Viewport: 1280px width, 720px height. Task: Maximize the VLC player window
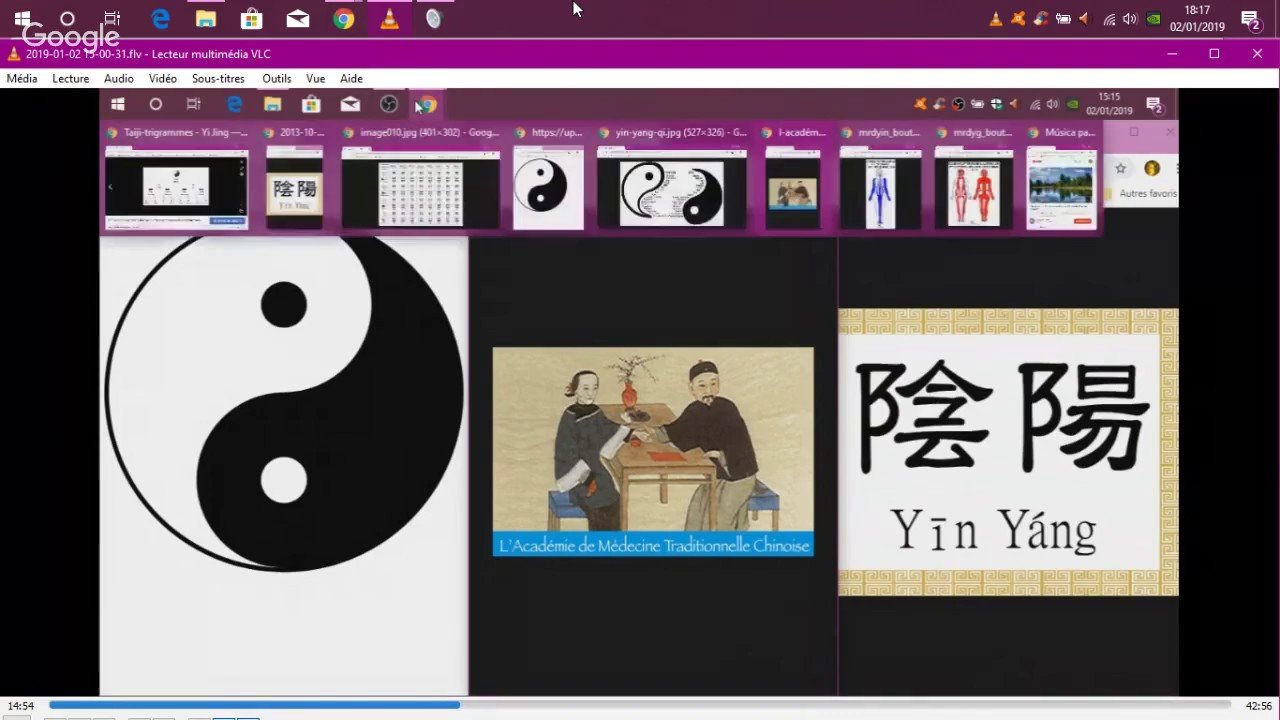click(x=1214, y=54)
